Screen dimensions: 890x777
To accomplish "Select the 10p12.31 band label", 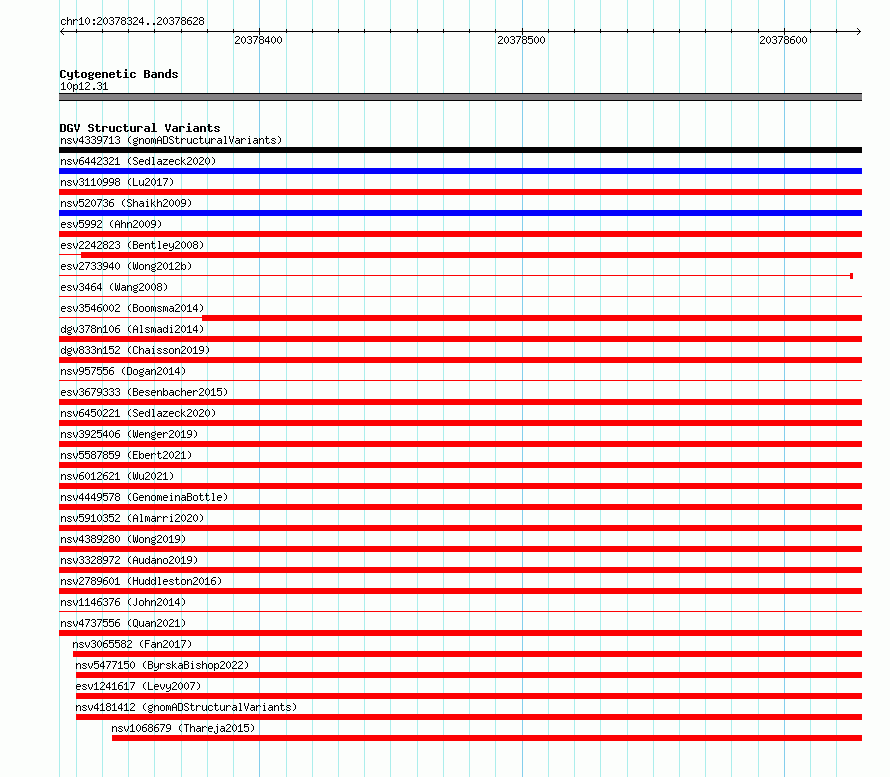I will coord(84,86).
